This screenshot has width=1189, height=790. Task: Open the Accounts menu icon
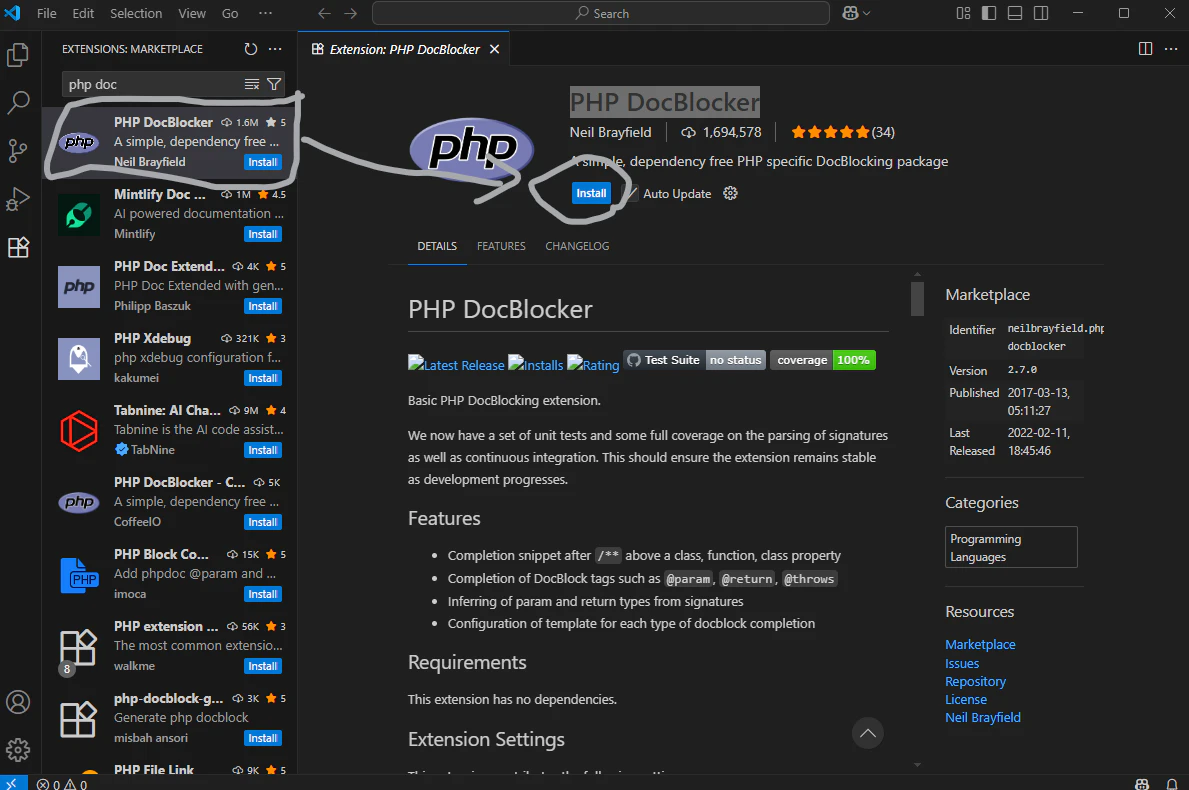17,702
